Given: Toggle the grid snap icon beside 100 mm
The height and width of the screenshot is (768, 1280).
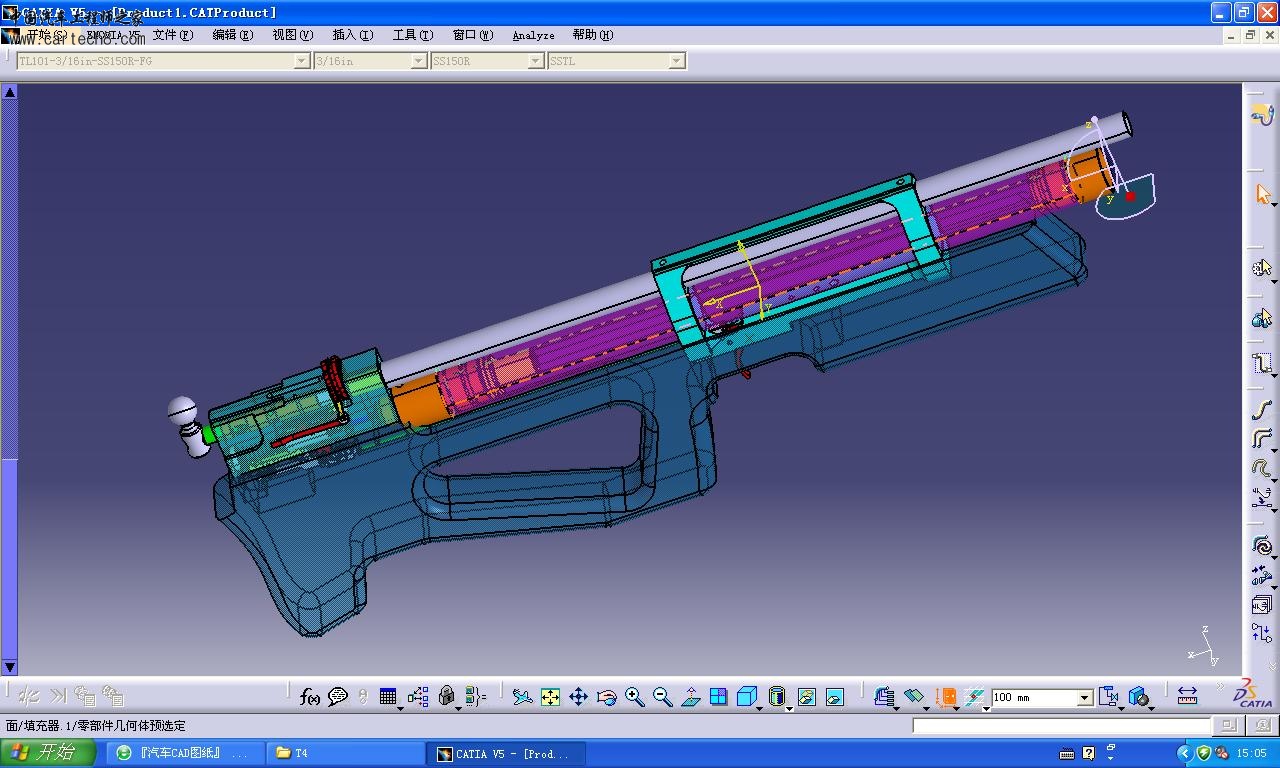Looking at the screenshot, I should 975,697.
